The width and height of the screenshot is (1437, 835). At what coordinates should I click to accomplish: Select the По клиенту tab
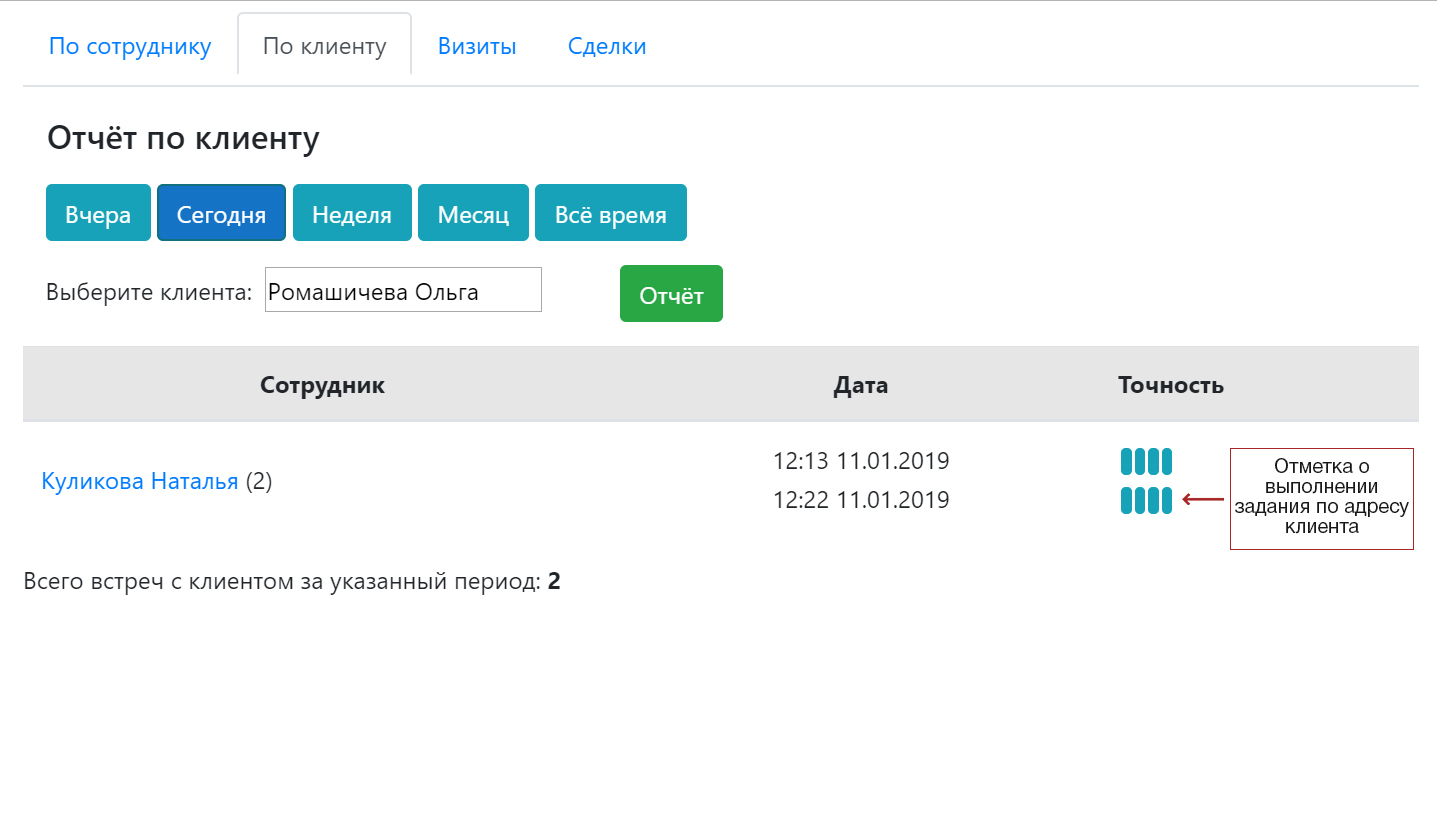click(x=324, y=46)
